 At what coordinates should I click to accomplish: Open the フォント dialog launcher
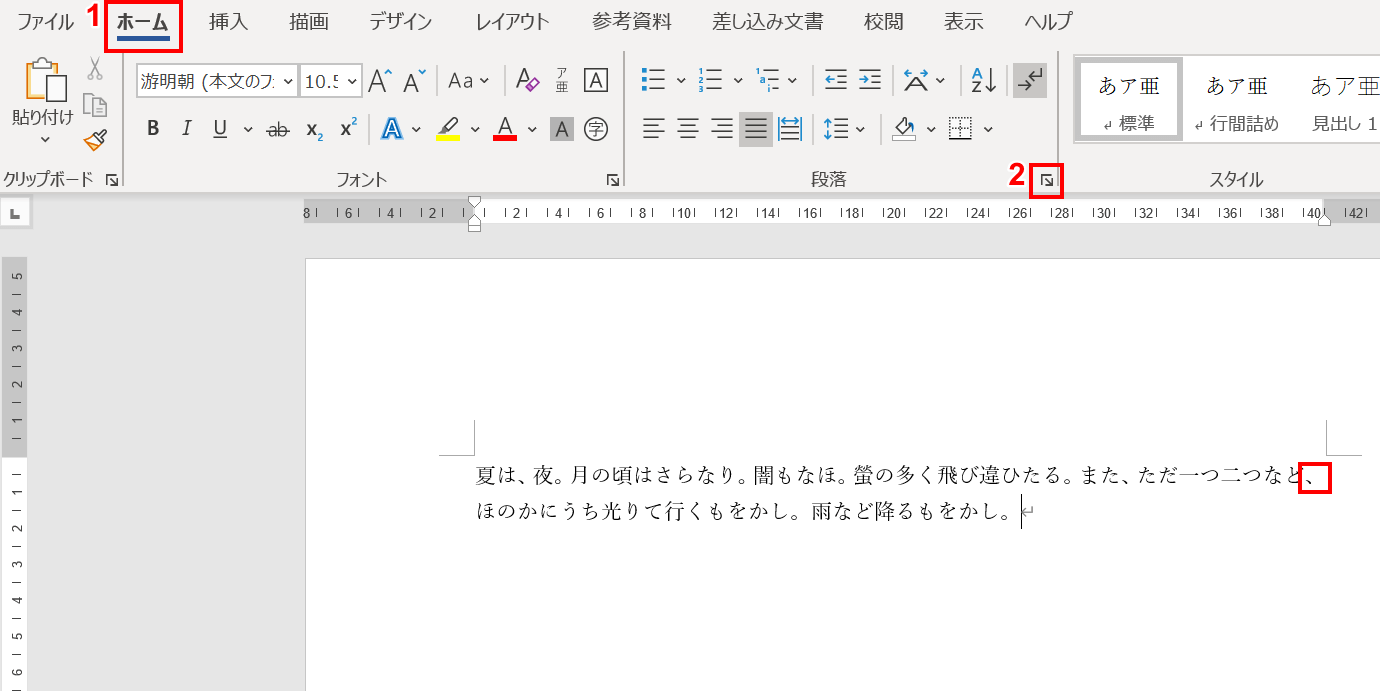[612, 181]
